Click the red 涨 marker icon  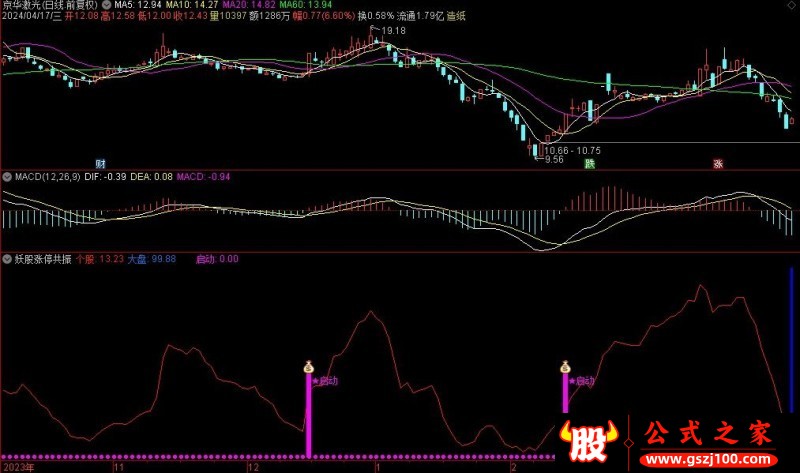[718, 164]
